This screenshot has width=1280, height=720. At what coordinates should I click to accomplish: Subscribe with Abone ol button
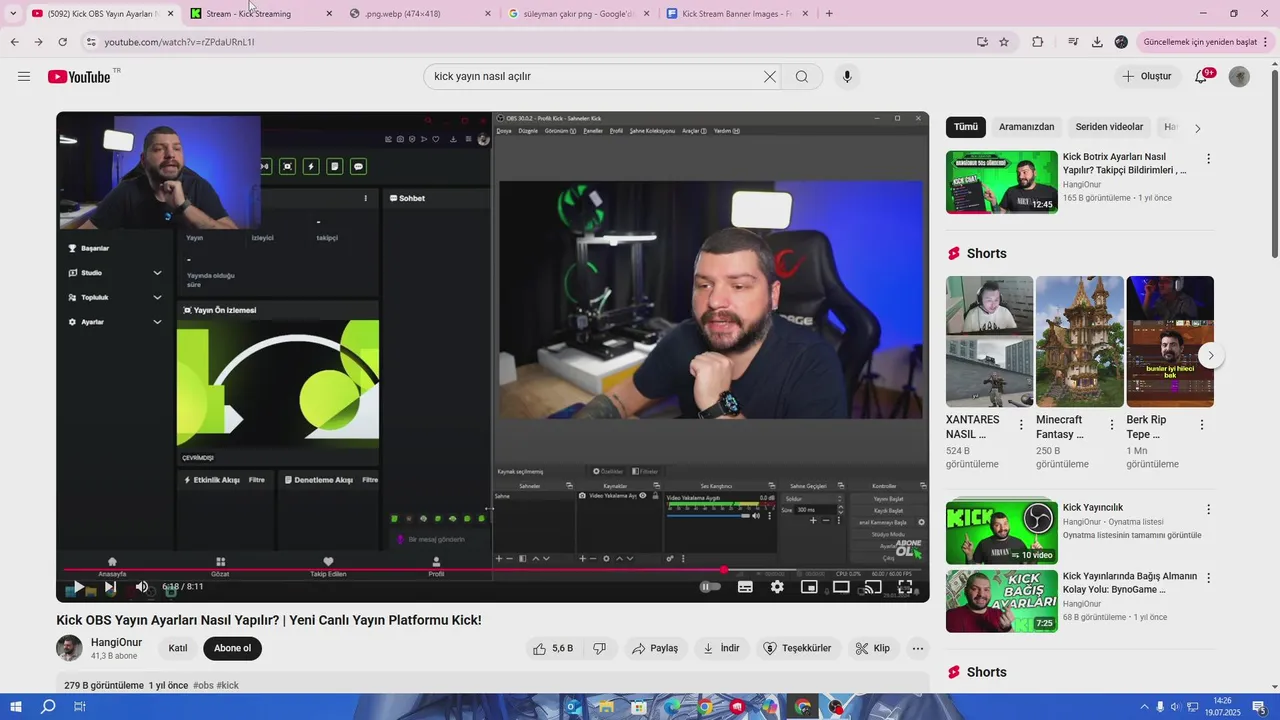pyautogui.click(x=232, y=648)
